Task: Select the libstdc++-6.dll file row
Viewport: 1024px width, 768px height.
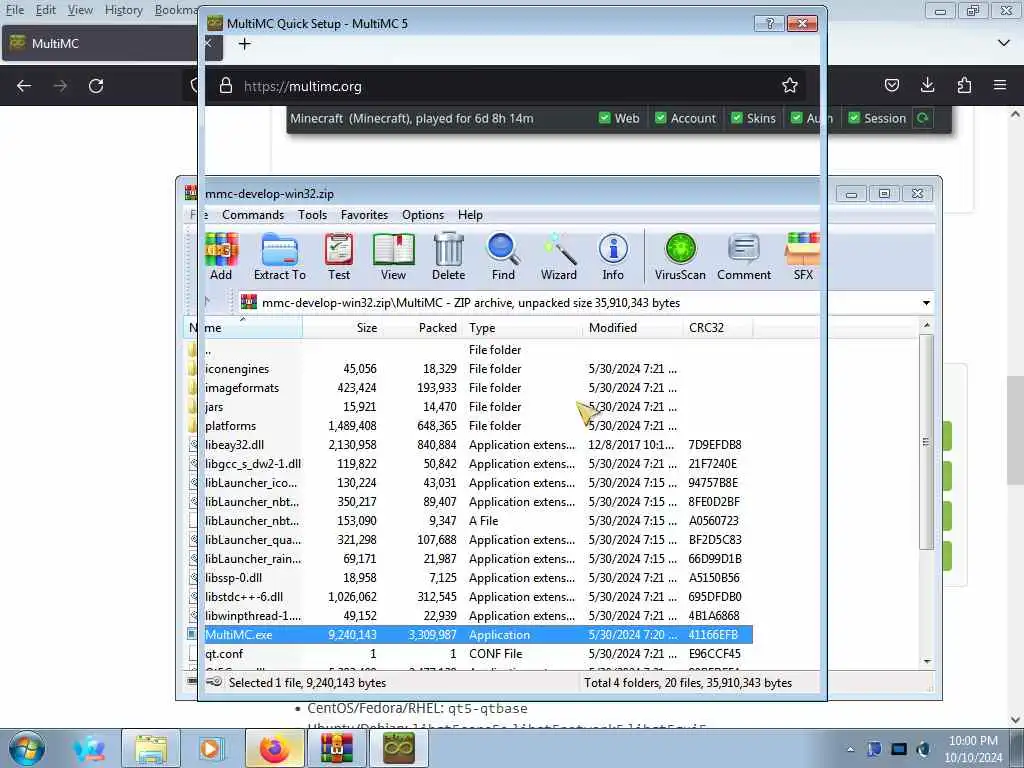Action: pos(469,597)
